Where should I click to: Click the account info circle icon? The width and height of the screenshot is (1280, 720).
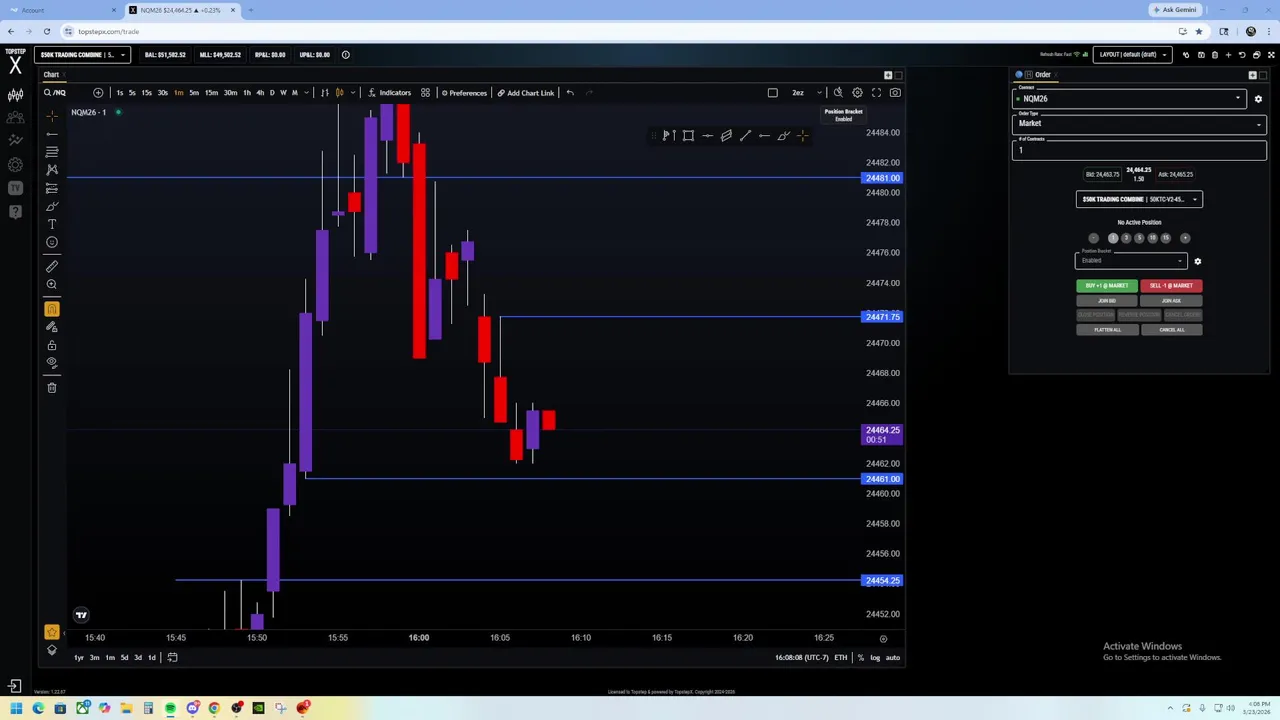(x=346, y=55)
